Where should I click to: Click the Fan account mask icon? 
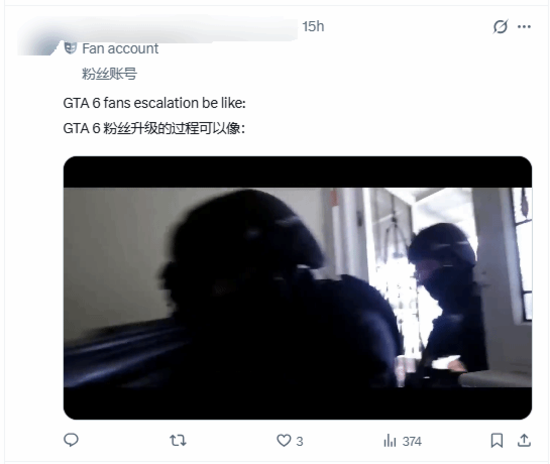tap(71, 48)
